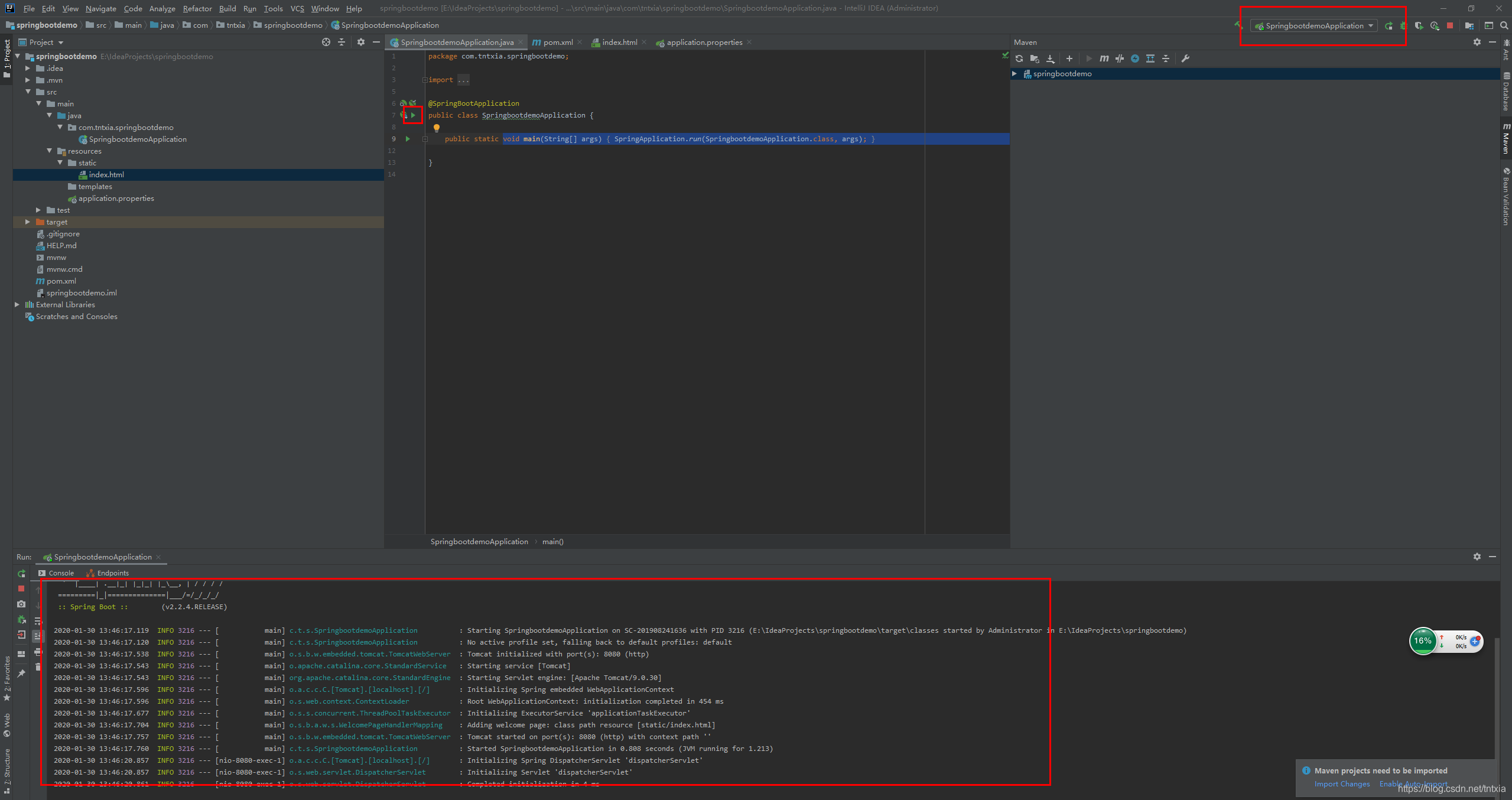The height and width of the screenshot is (800, 1512).
Task: Open the Endpoints tab in Run panel
Action: [112, 573]
